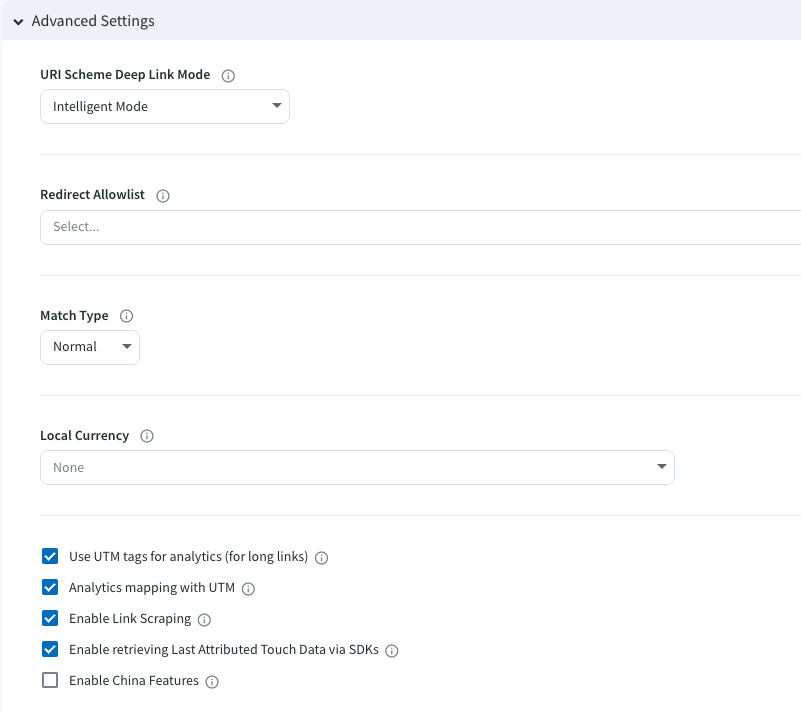
Task: Click the Advanced Settings header text
Action: (93, 21)
